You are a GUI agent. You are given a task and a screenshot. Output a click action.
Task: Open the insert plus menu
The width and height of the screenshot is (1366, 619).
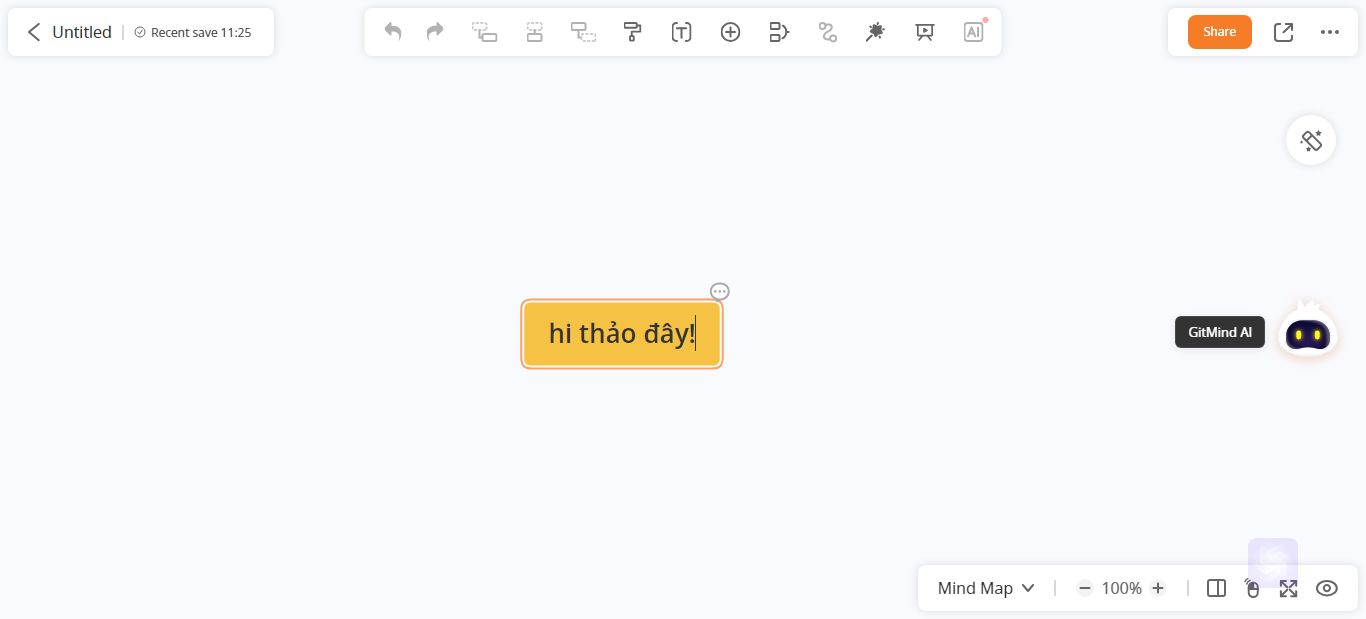click(x=730, y=32)
